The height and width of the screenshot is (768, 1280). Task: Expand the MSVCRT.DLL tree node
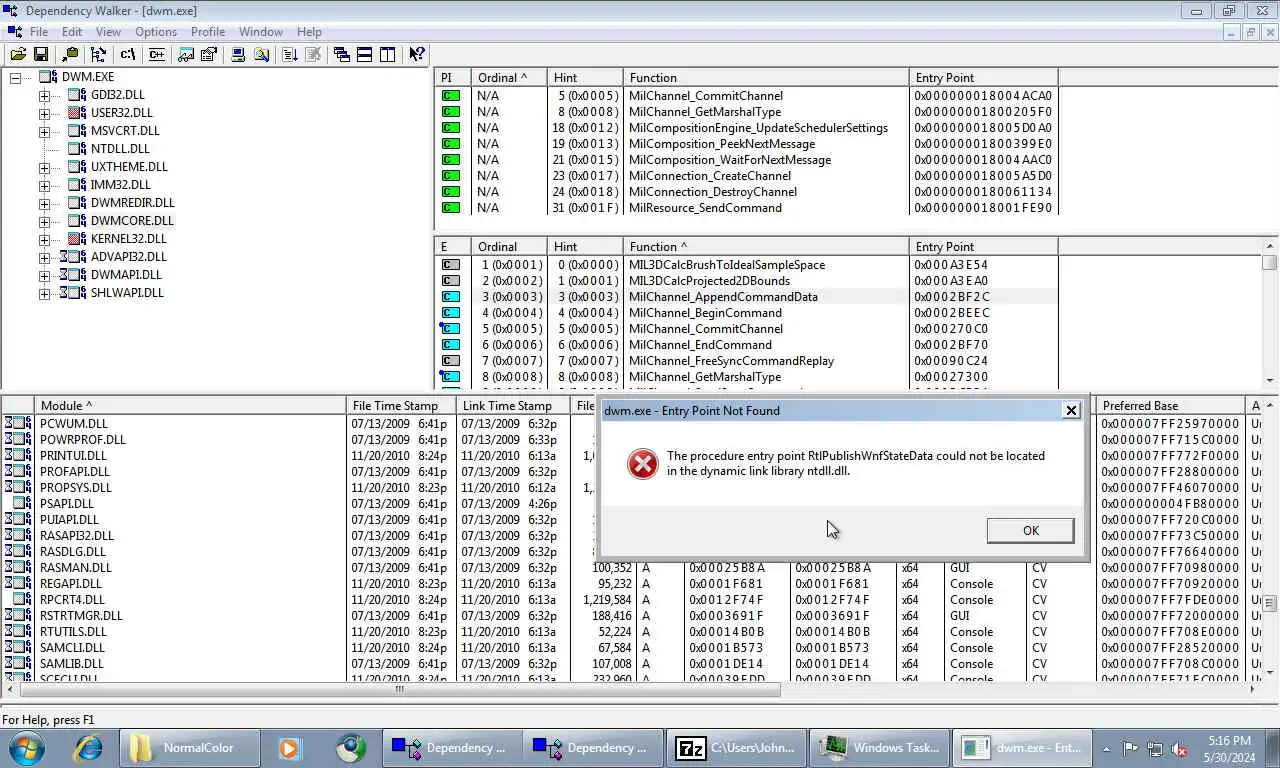coord(44,132)
